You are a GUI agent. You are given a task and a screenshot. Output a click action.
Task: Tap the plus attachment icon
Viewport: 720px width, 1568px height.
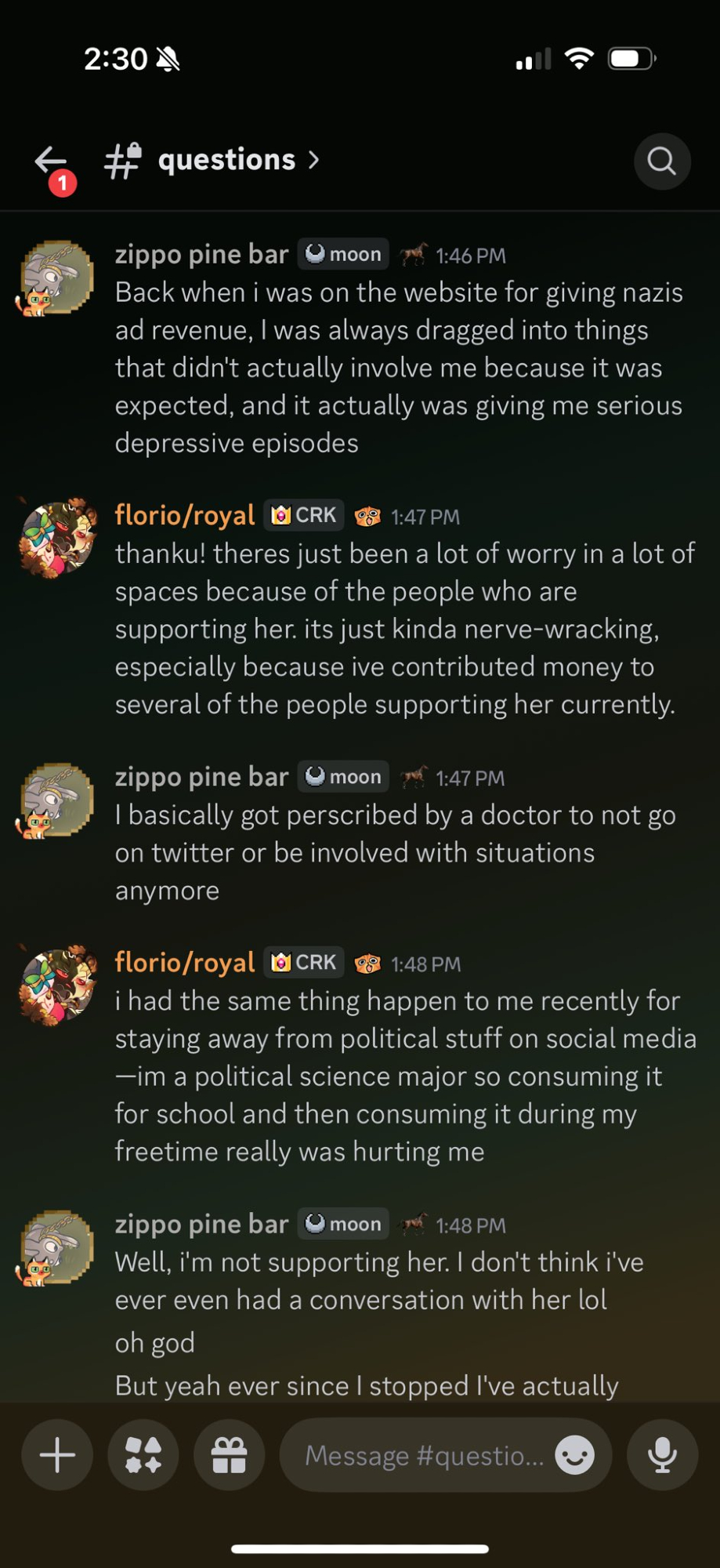57,1456
